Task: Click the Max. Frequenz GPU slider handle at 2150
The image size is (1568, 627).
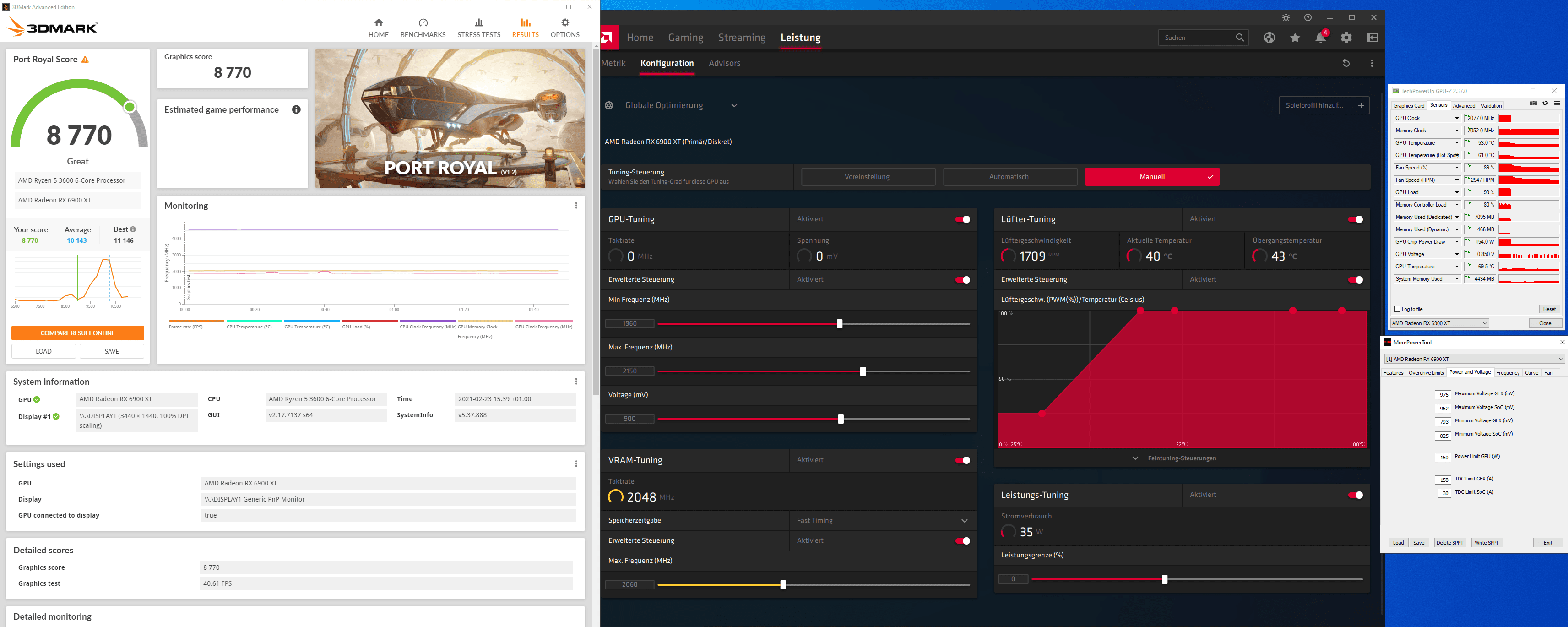Action: tap(863, 371)
